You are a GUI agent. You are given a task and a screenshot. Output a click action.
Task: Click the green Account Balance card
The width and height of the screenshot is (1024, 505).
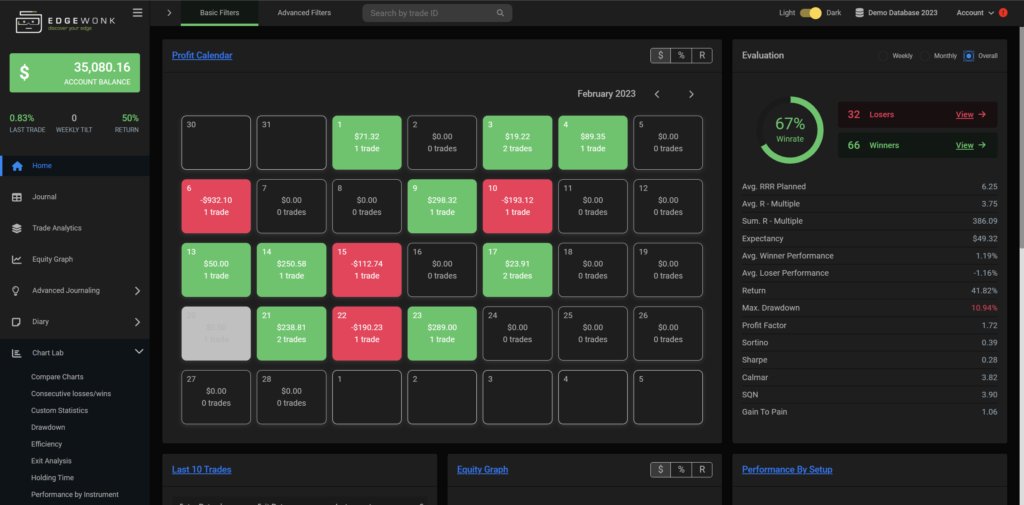click(74, 73)
